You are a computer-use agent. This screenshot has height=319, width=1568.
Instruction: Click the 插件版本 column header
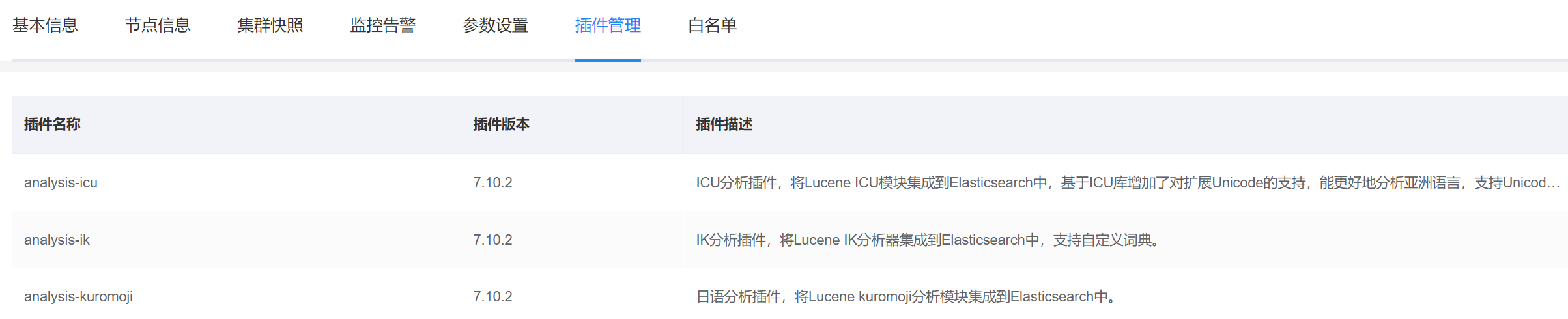click(x=501, y=124)
